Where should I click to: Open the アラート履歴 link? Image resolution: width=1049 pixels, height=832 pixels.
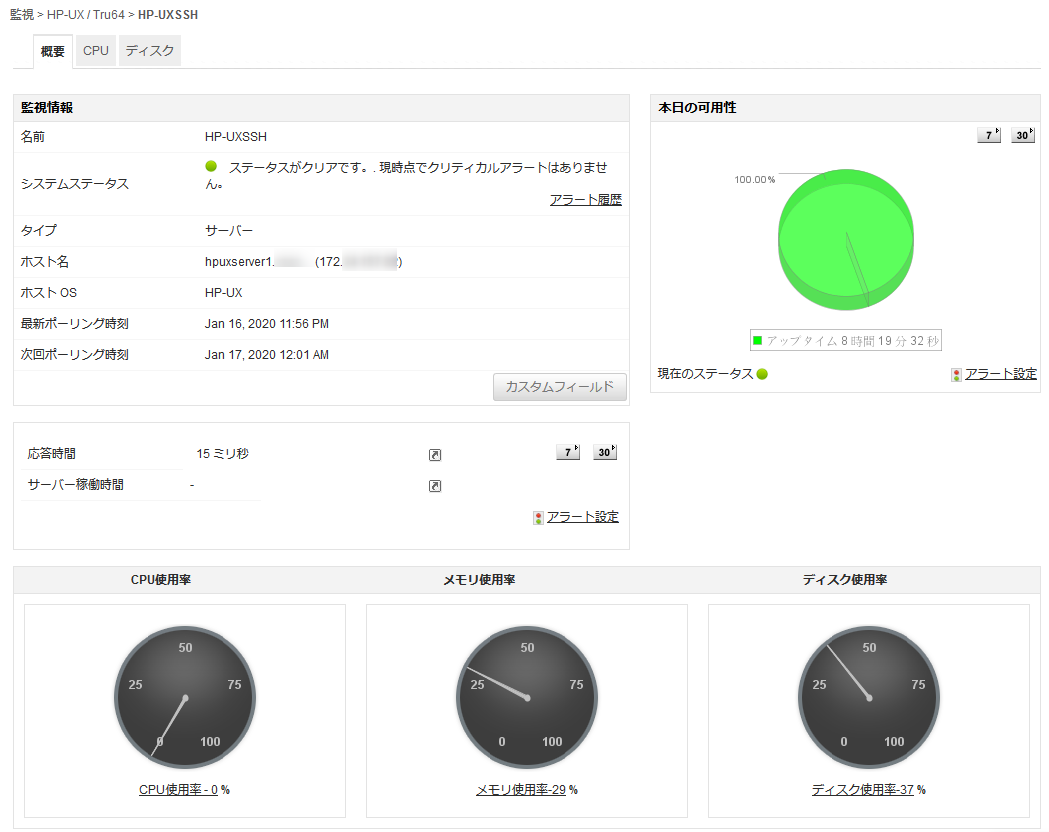585,200
